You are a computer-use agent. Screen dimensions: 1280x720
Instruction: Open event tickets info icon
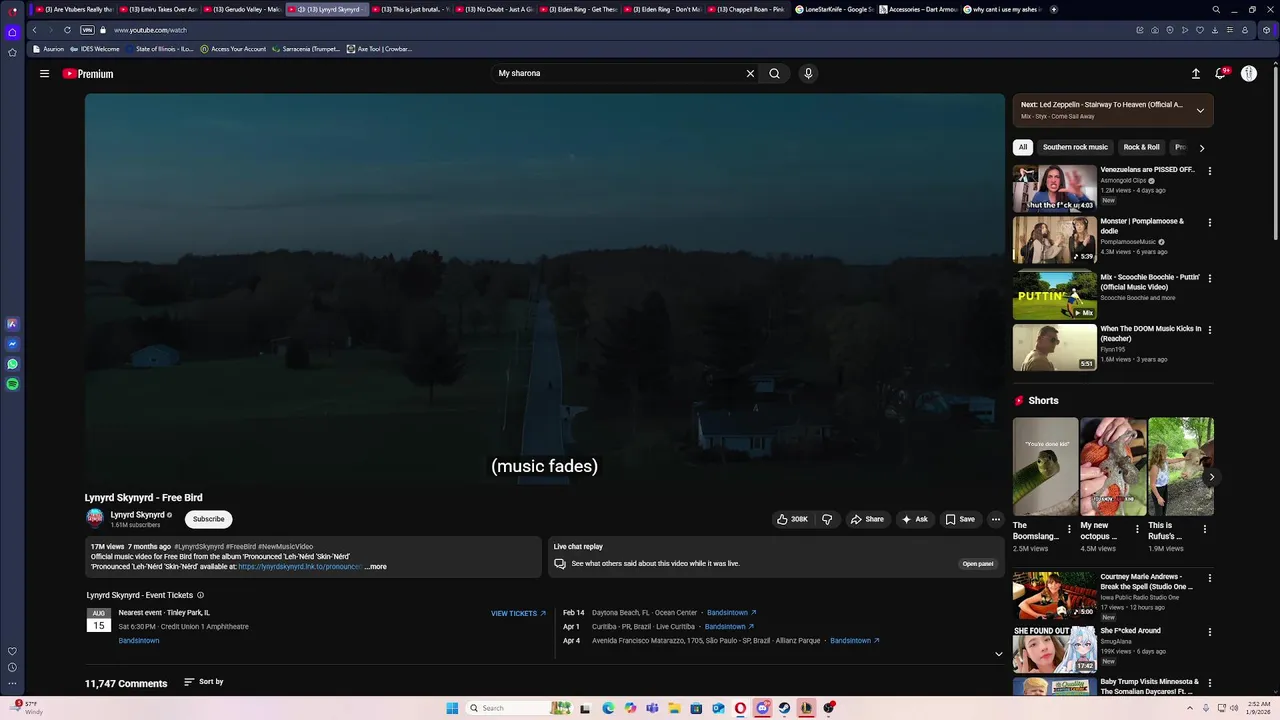(x=200, y=595)
